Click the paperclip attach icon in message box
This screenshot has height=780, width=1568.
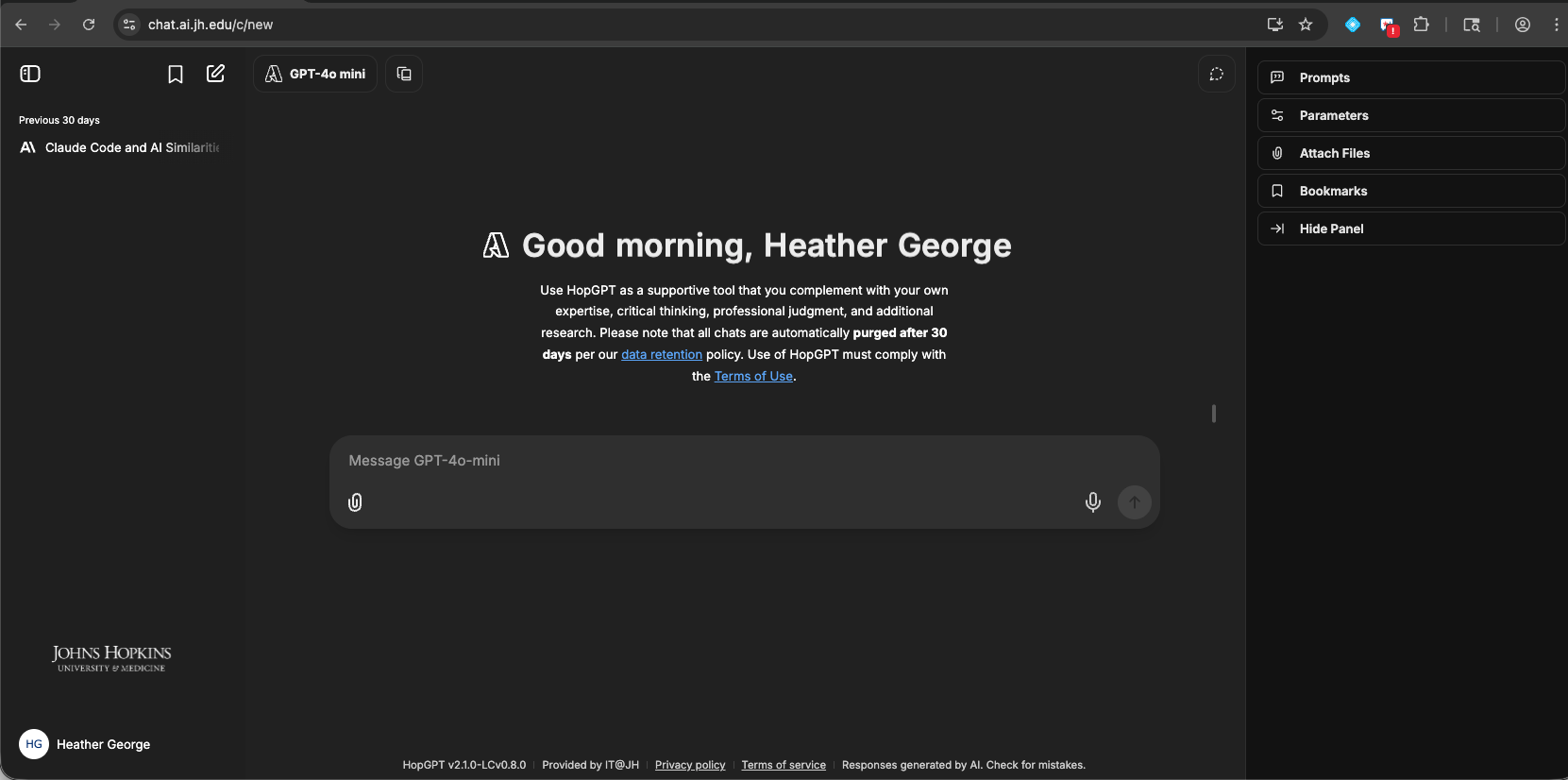[355, 502]
